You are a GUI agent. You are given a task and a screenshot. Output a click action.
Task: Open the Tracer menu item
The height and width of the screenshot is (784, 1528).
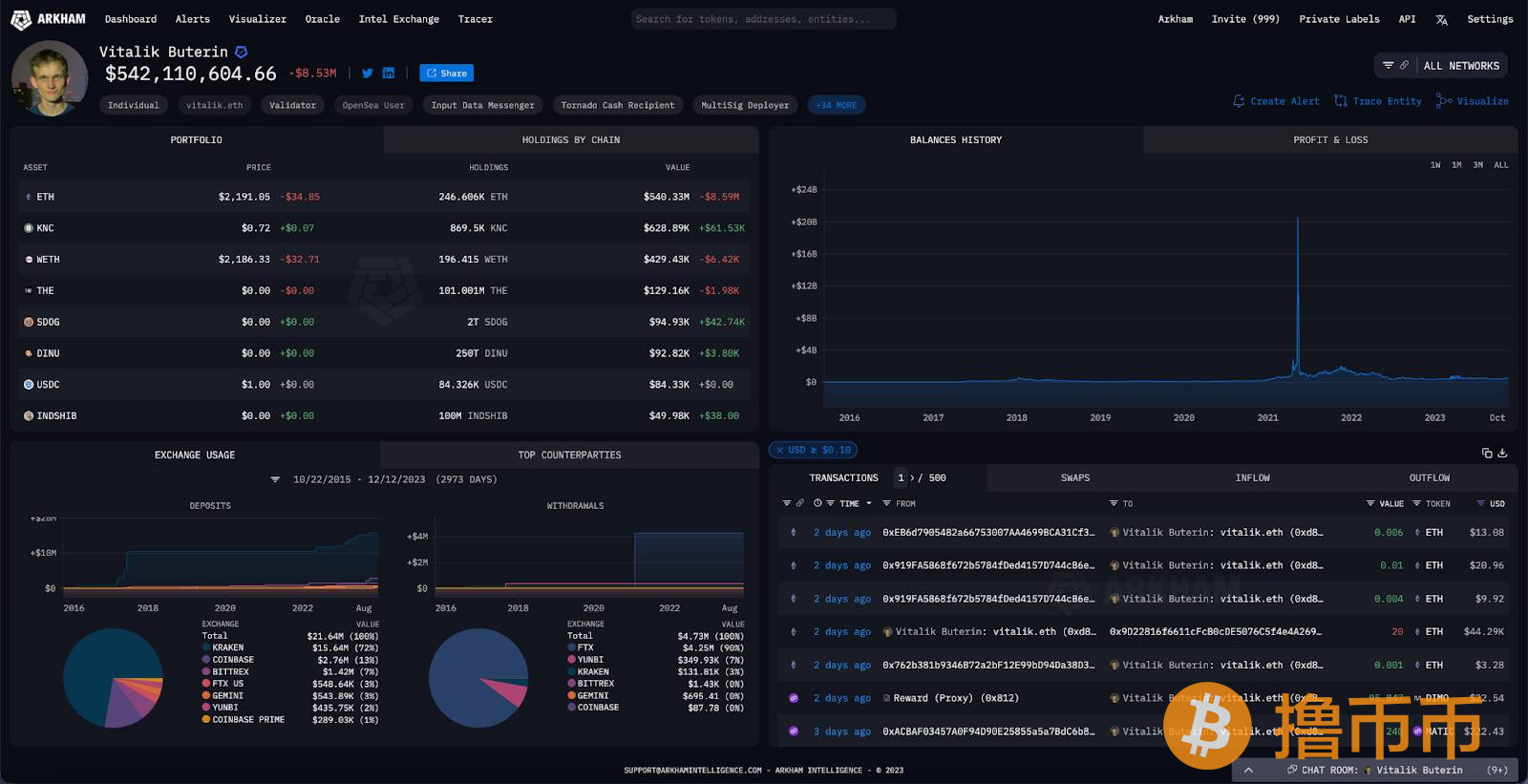click(476, 19)
